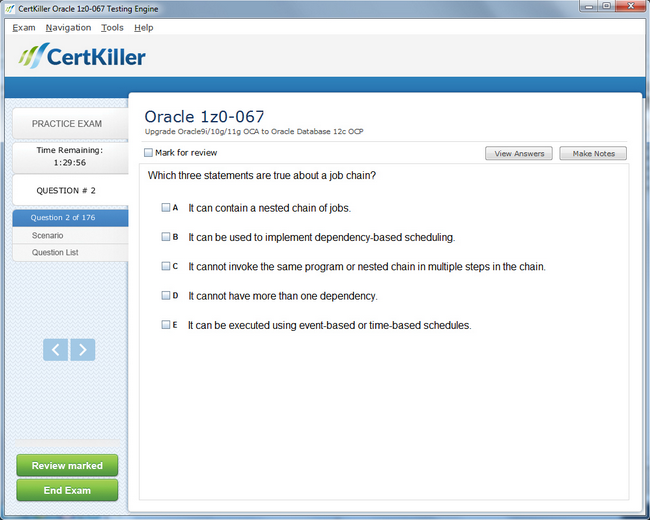
Task: Select answer C checkbox
Action: pyautogui.click(x=165, y=266)
